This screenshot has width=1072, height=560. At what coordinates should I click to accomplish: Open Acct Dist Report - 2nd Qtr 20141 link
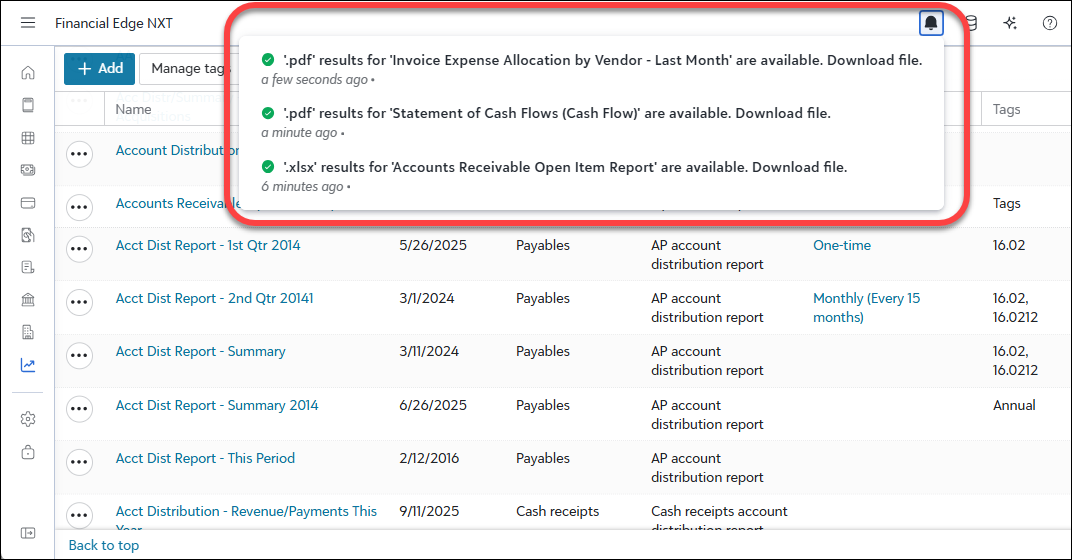click(215, 299)
